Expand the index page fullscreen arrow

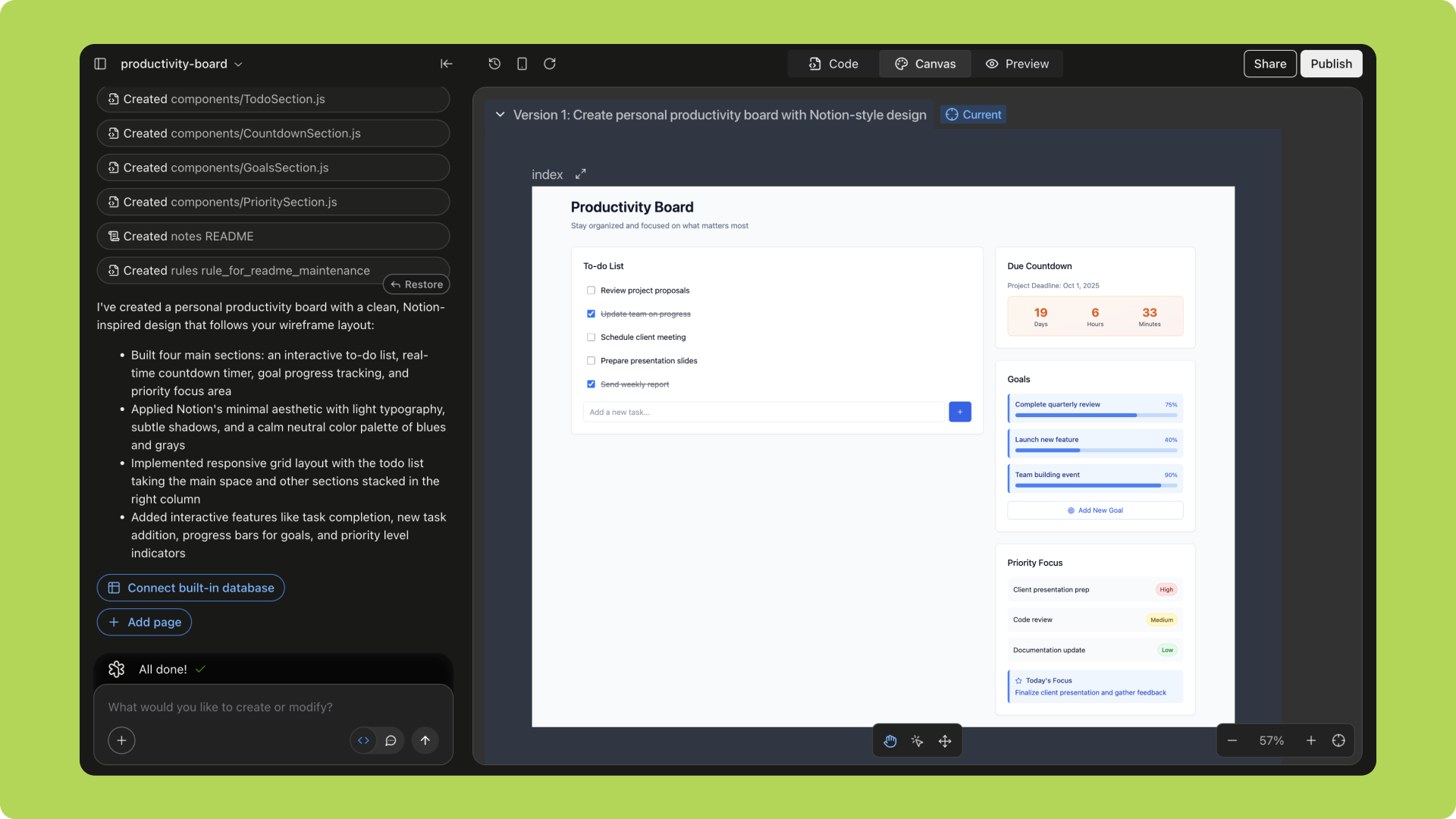click(581, 174)
